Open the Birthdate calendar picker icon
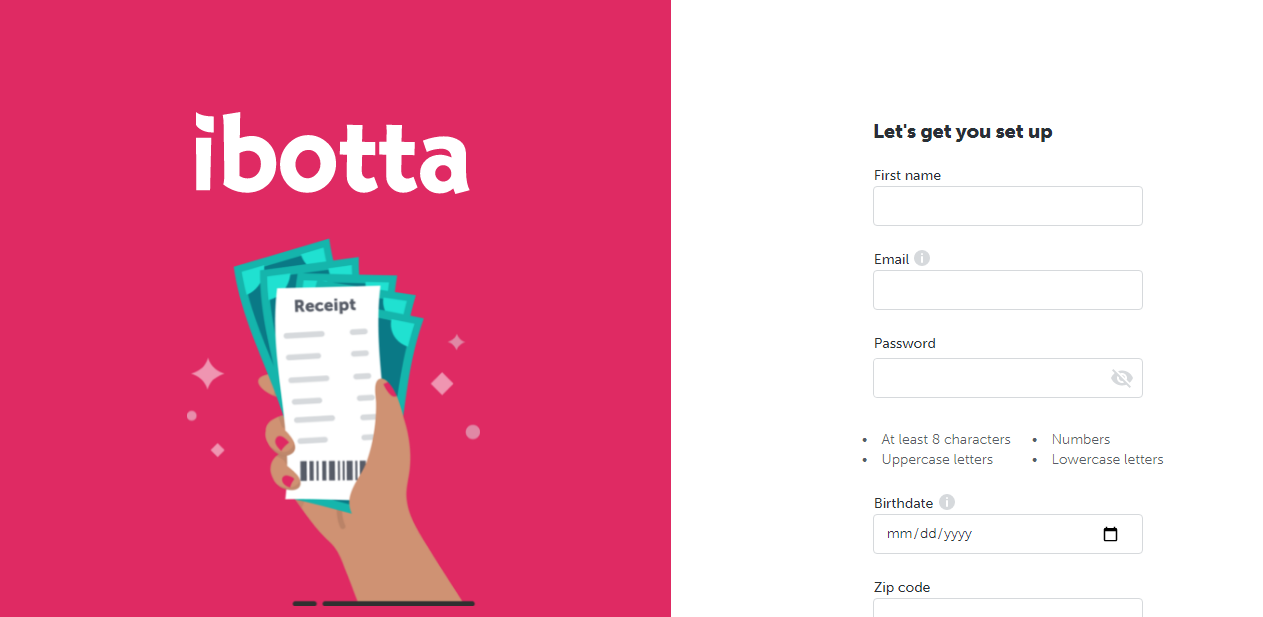Viewport: 1263px width, 617px height. tap(1110, 534)
